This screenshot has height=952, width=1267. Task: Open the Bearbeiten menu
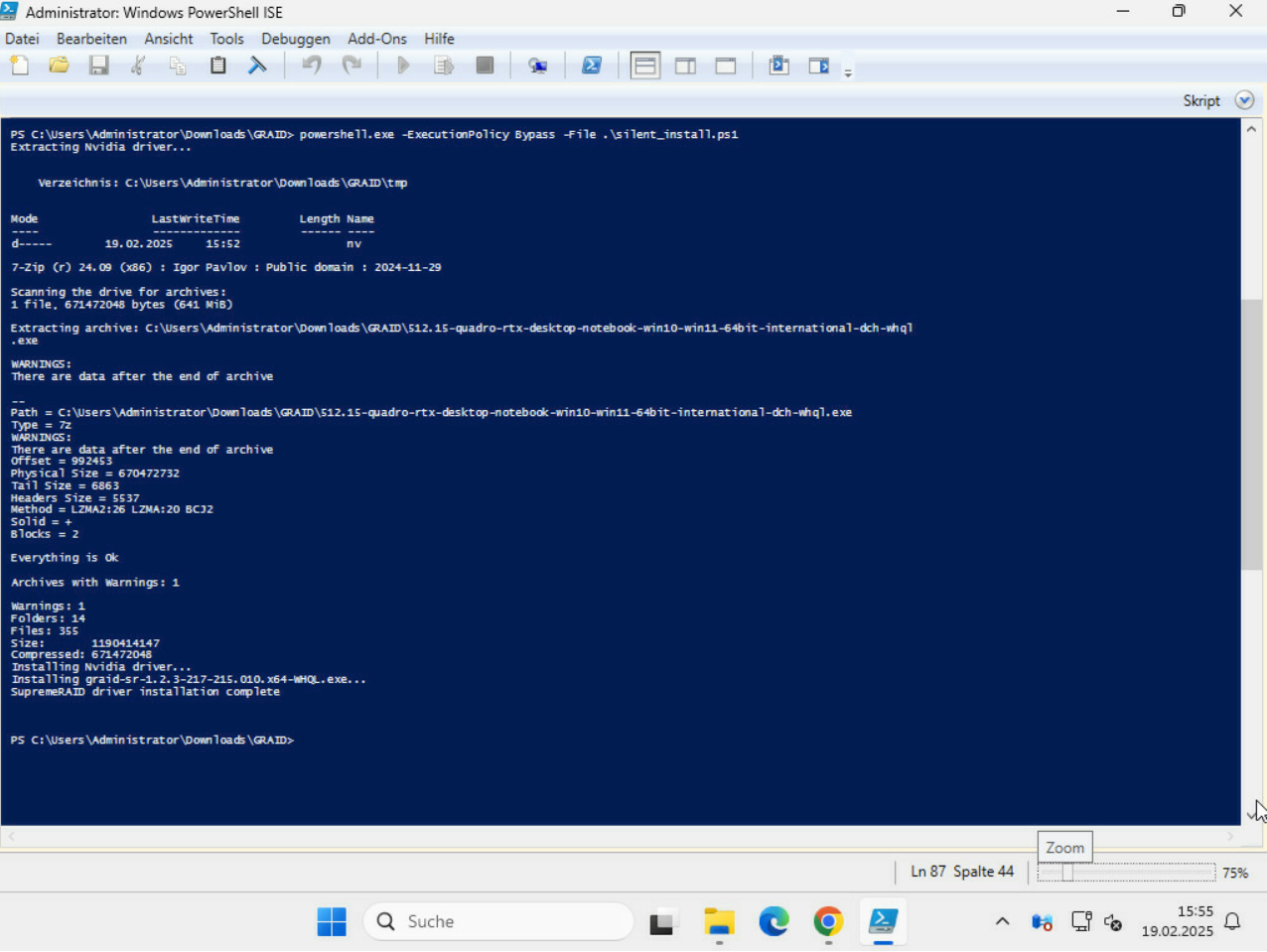click(x=91, y=39)
